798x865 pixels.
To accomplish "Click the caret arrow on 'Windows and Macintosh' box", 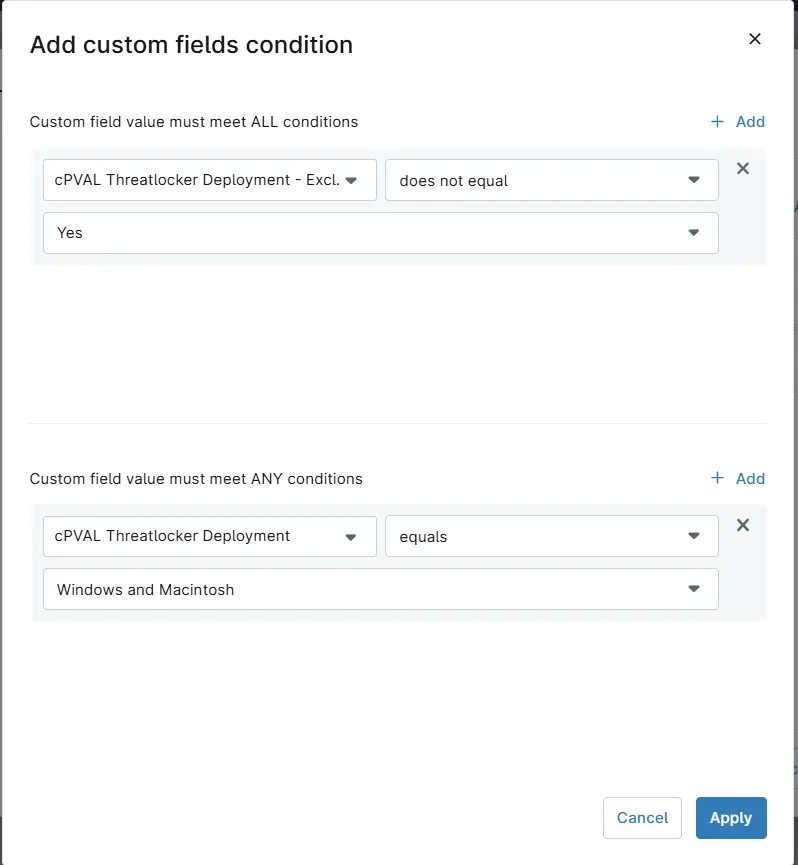I will click(694, 589).
